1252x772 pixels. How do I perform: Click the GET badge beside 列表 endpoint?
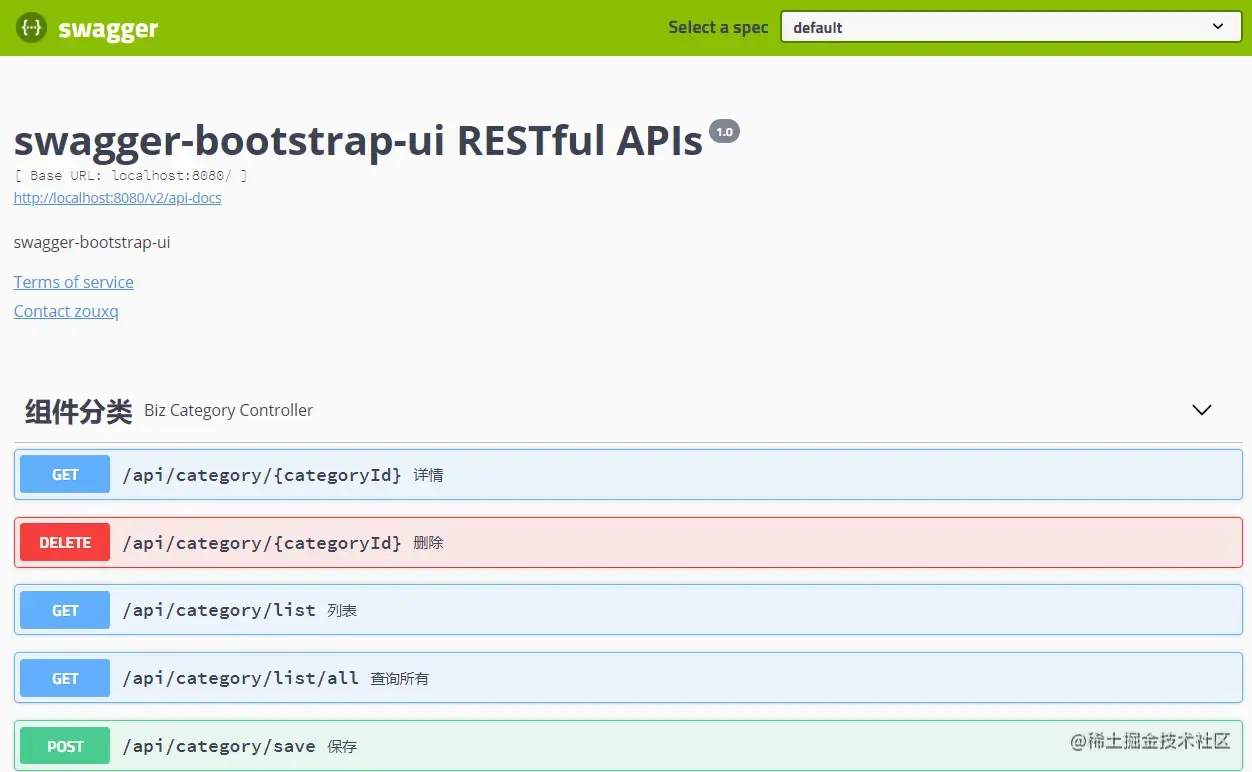tap(65, 610)
